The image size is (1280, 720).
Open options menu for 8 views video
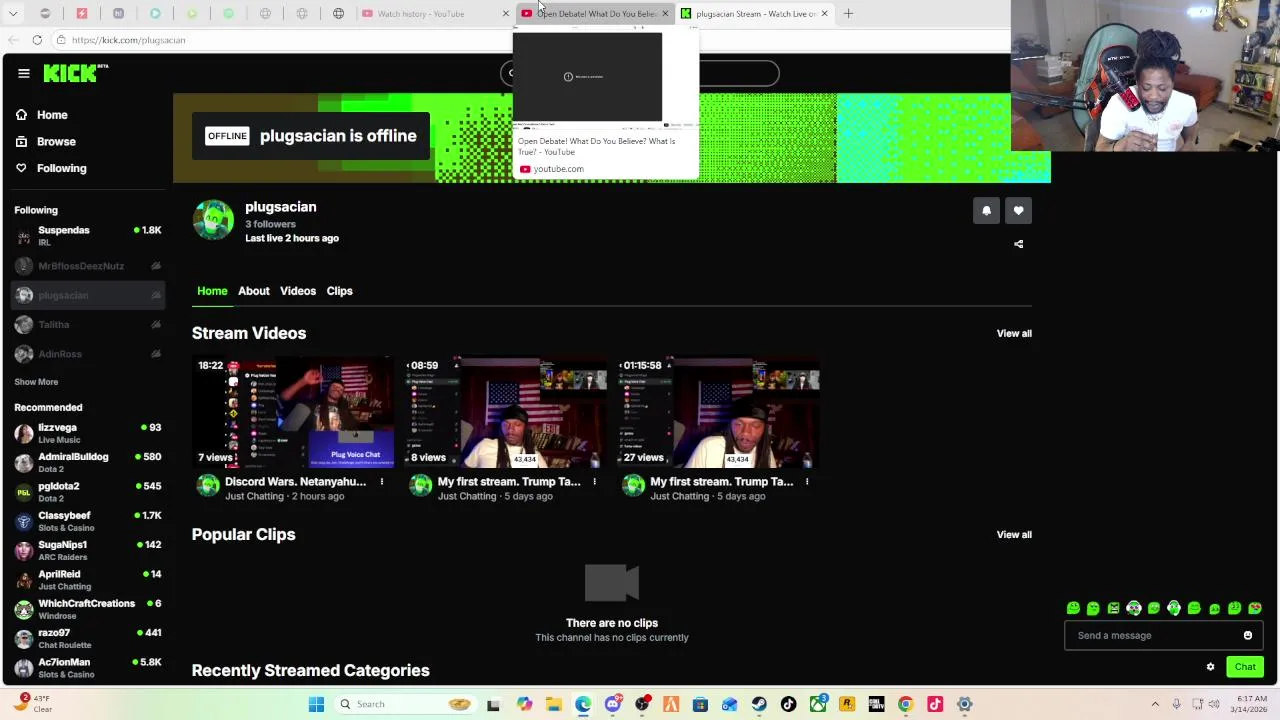594,482
